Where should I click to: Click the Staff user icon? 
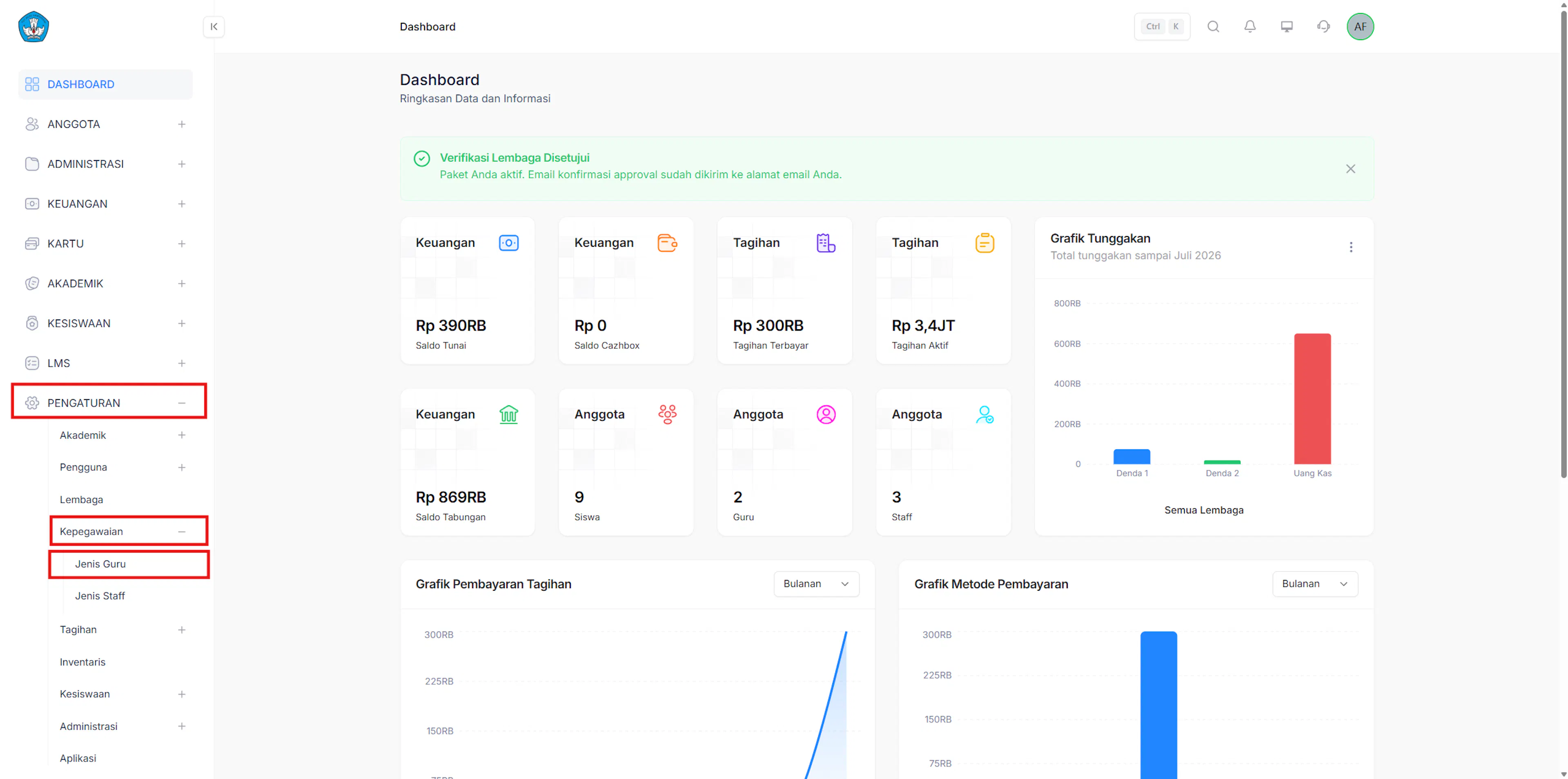984,415
